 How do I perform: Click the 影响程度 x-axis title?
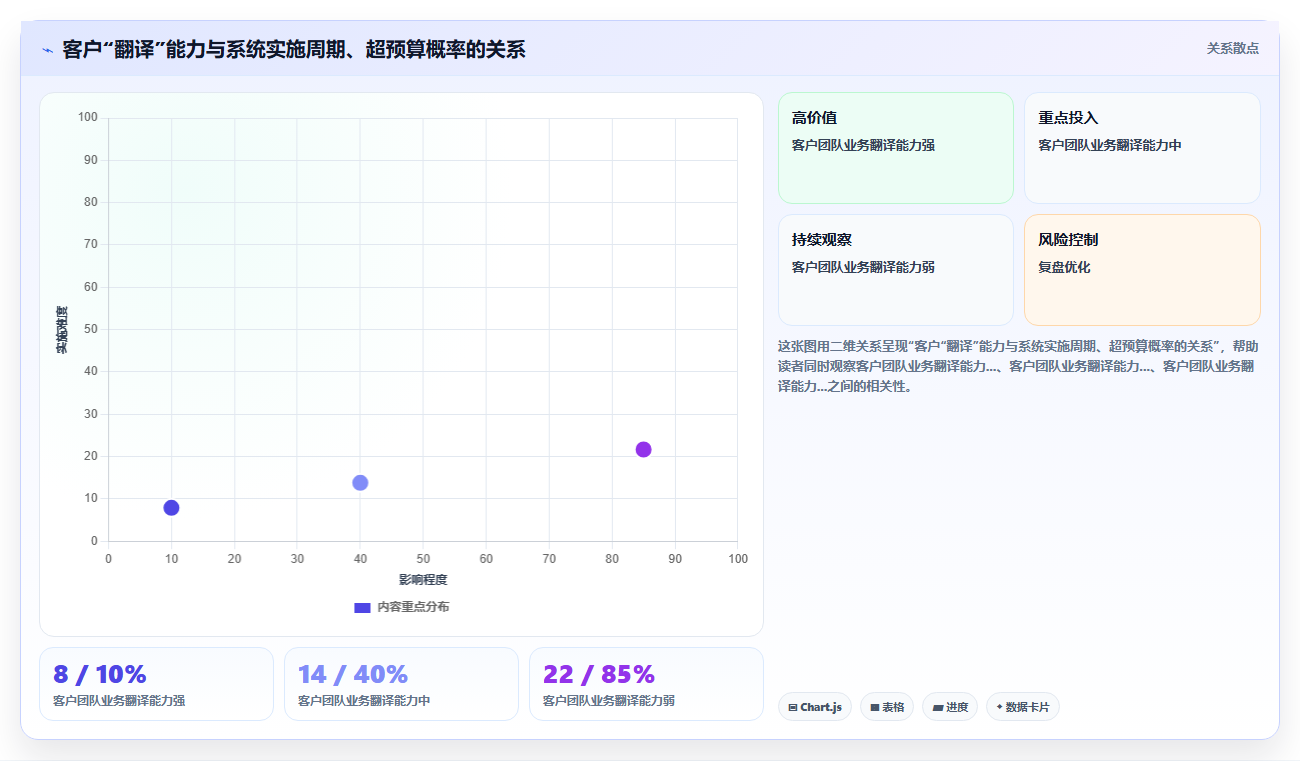point(423,579)
